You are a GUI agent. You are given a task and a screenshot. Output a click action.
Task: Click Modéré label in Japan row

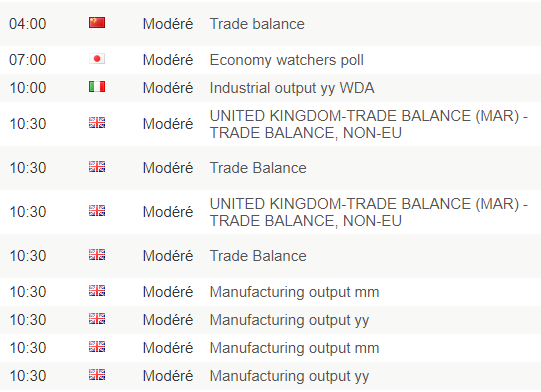pyautogui.click(x=168, y=60)
